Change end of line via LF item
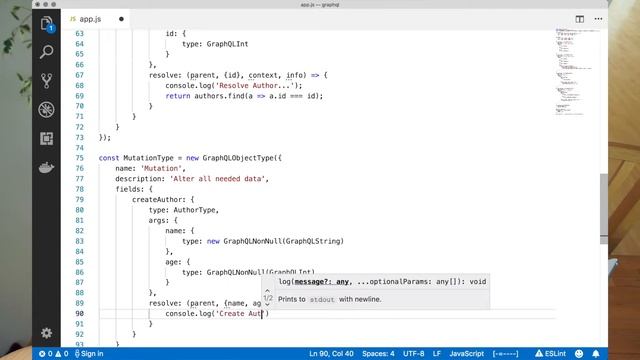 pyautogui.click(x=437, y=353)
